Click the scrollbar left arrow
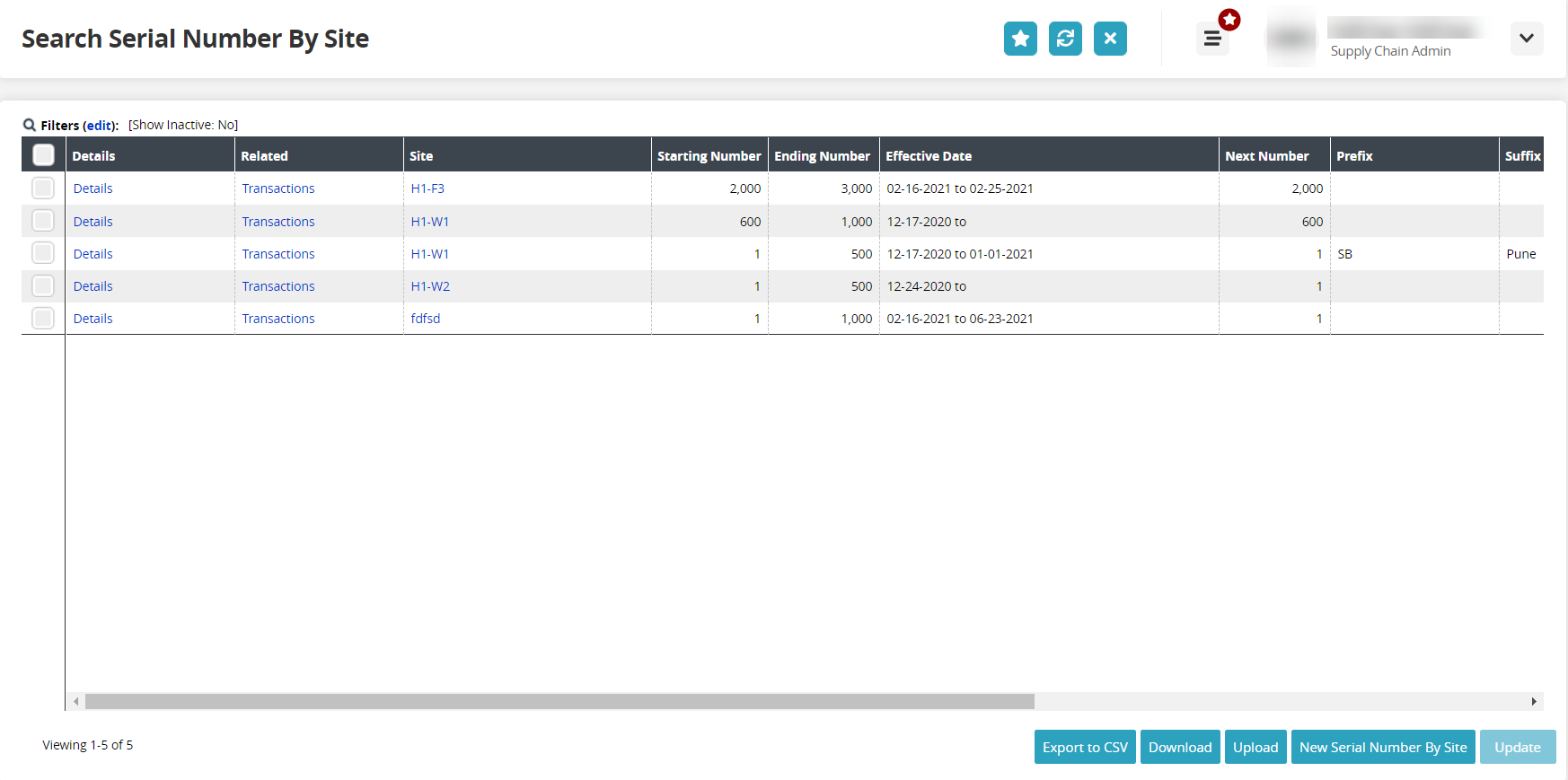 76,701
